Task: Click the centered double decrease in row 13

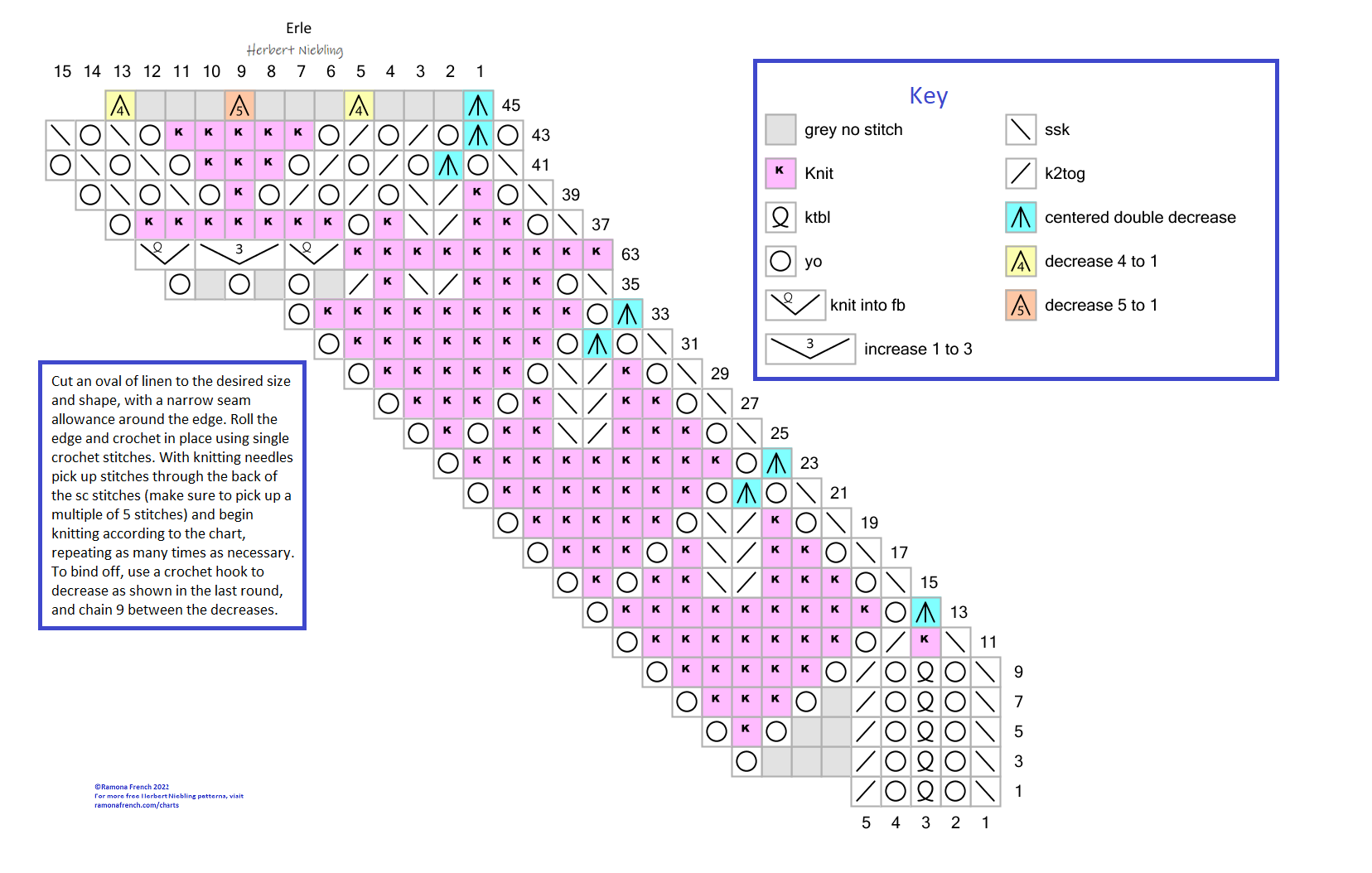Action: click(x=925, y=612)
